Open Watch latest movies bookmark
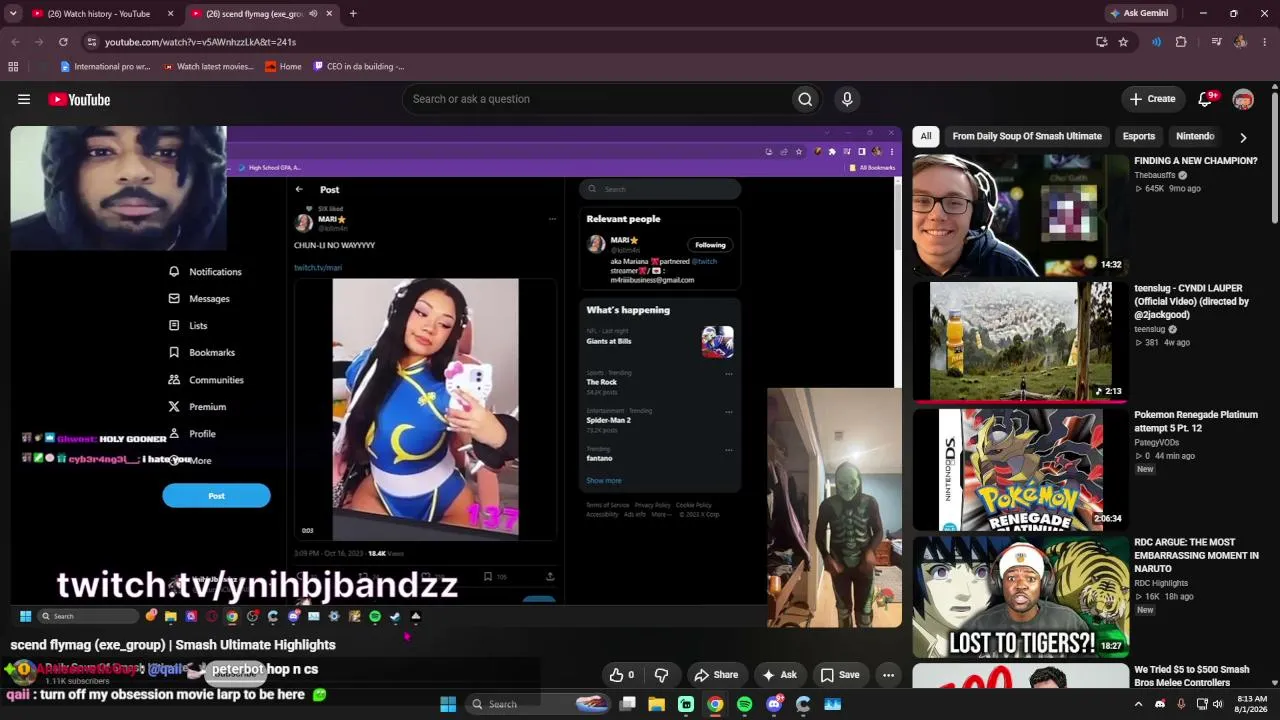Image resolution: width=1280 pixels, height=720 pixels. 208,67
